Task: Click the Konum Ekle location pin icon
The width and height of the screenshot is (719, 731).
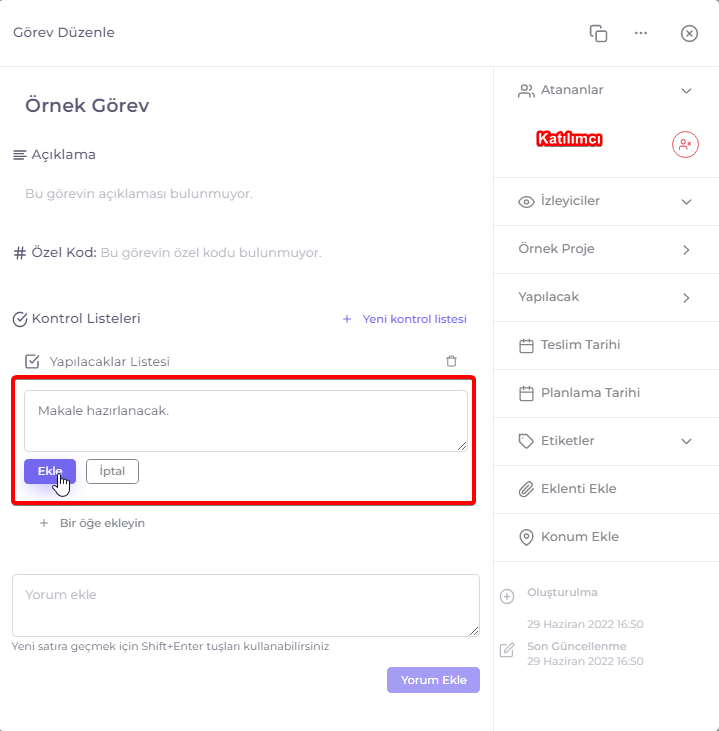Action: coord(526,537)
